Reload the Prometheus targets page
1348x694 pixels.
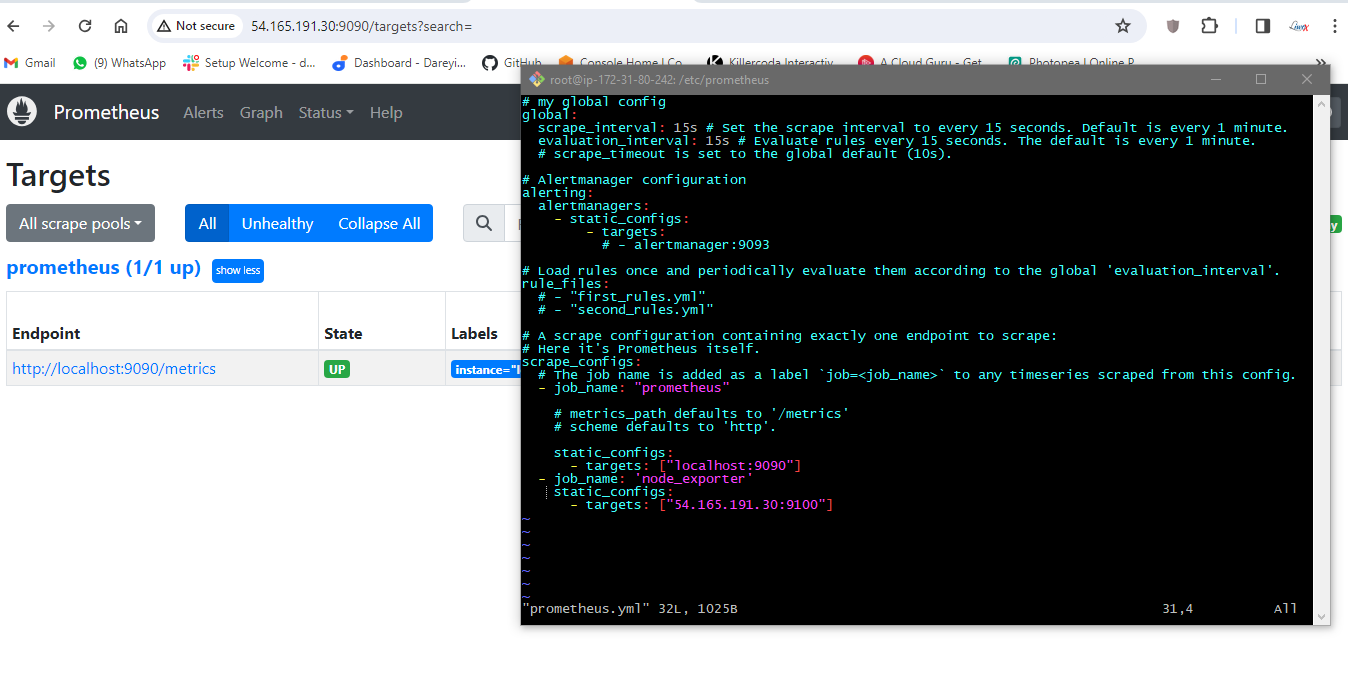(85, 26)
